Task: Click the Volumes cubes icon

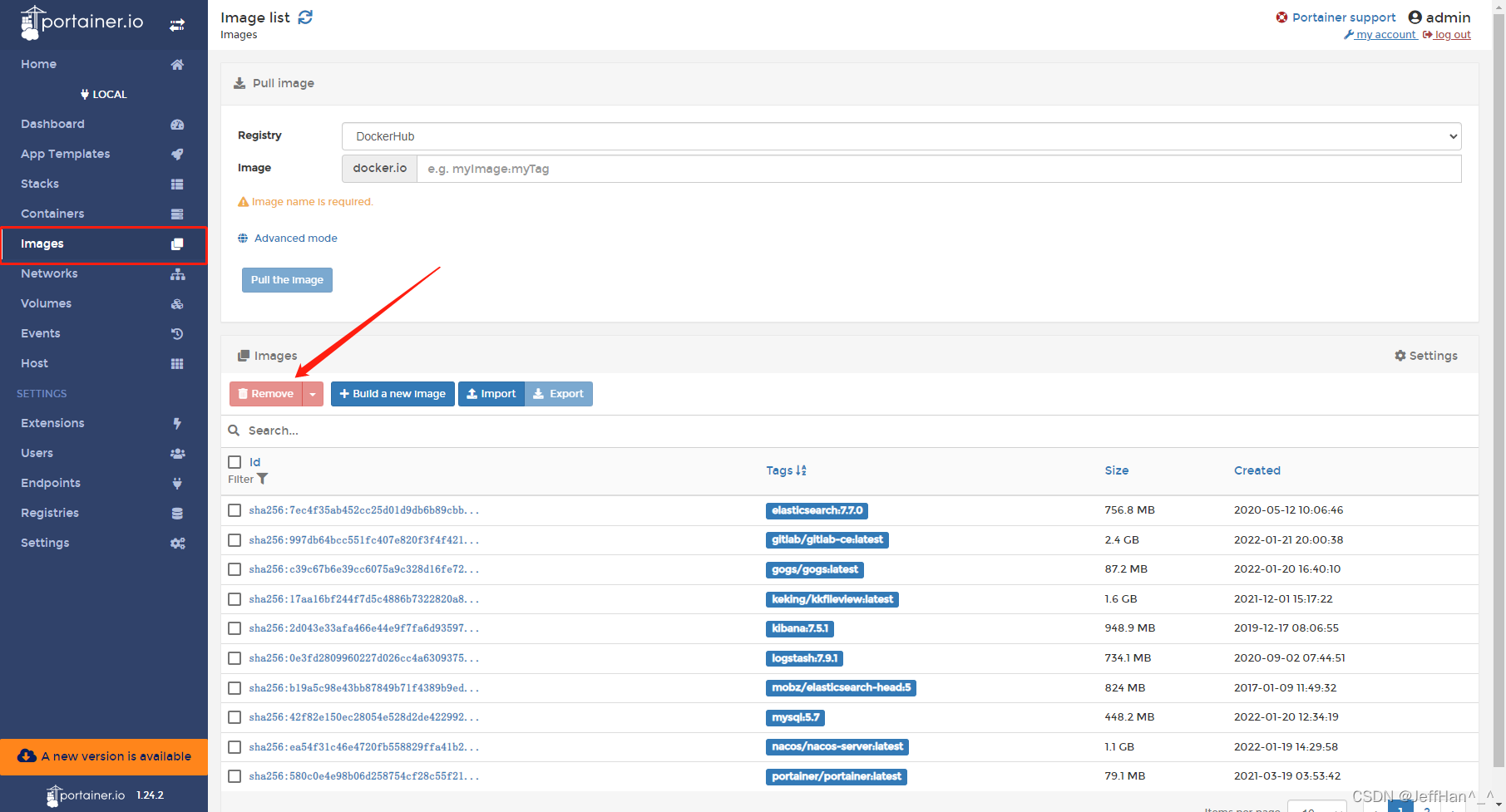Action: pos(177,304)
